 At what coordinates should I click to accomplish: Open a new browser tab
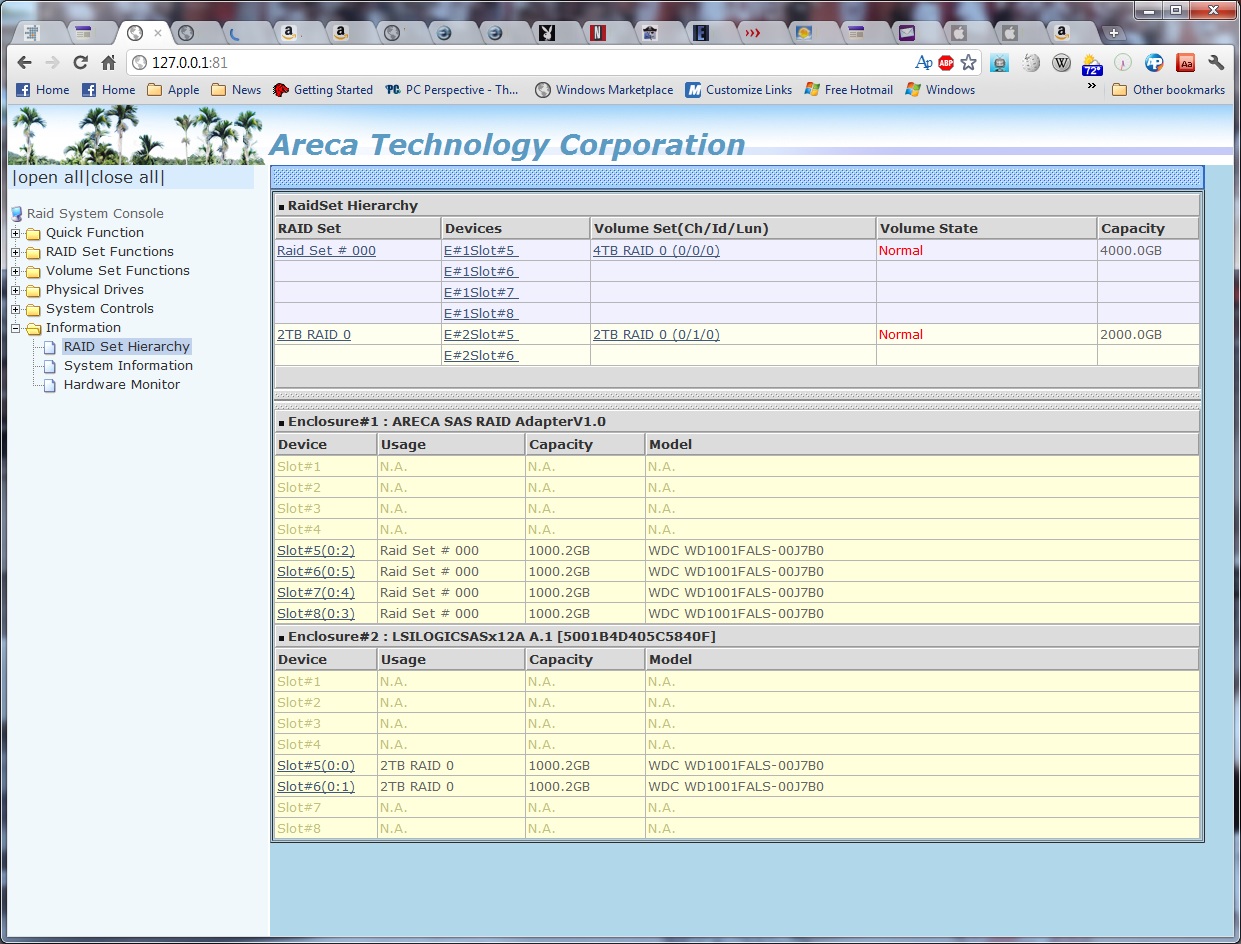[x=1114, y=33]
